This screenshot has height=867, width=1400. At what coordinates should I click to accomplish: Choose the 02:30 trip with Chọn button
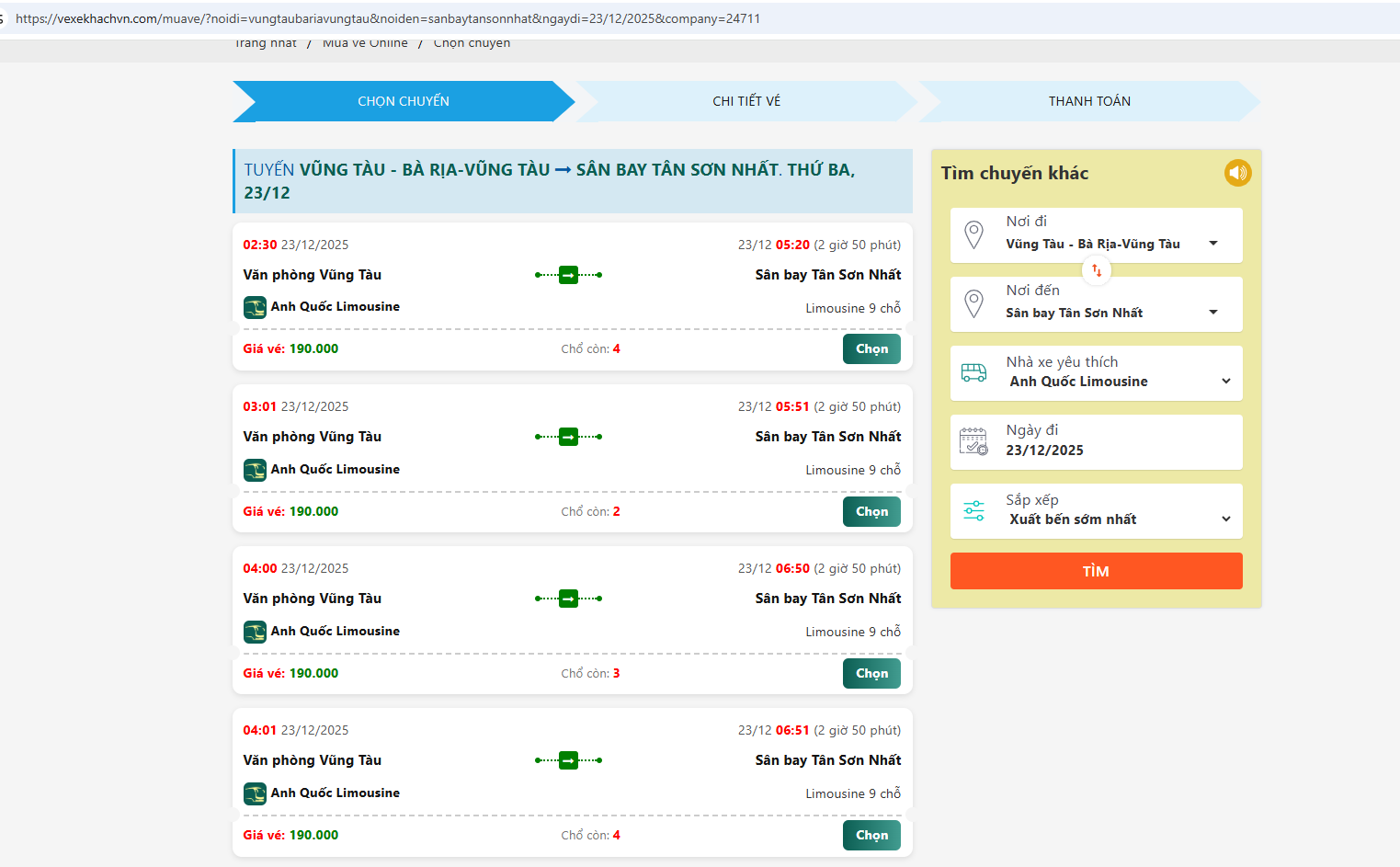871,349
